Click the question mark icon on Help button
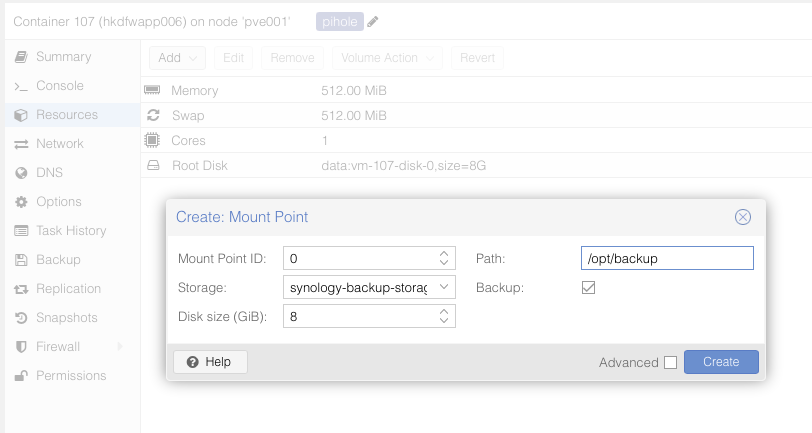 coord(193,362)
